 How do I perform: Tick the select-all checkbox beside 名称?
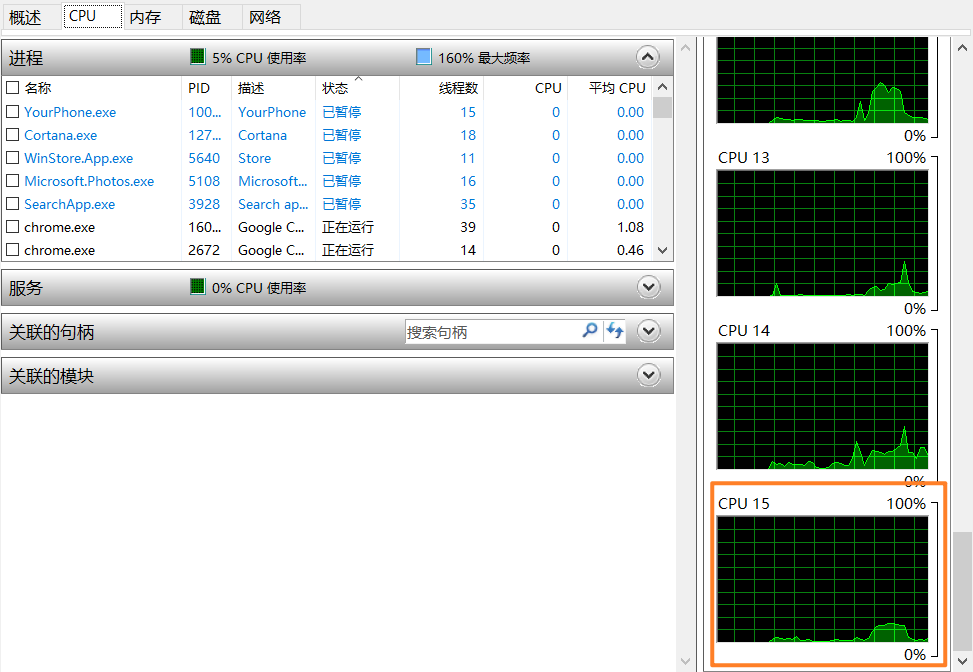[12, 87]
